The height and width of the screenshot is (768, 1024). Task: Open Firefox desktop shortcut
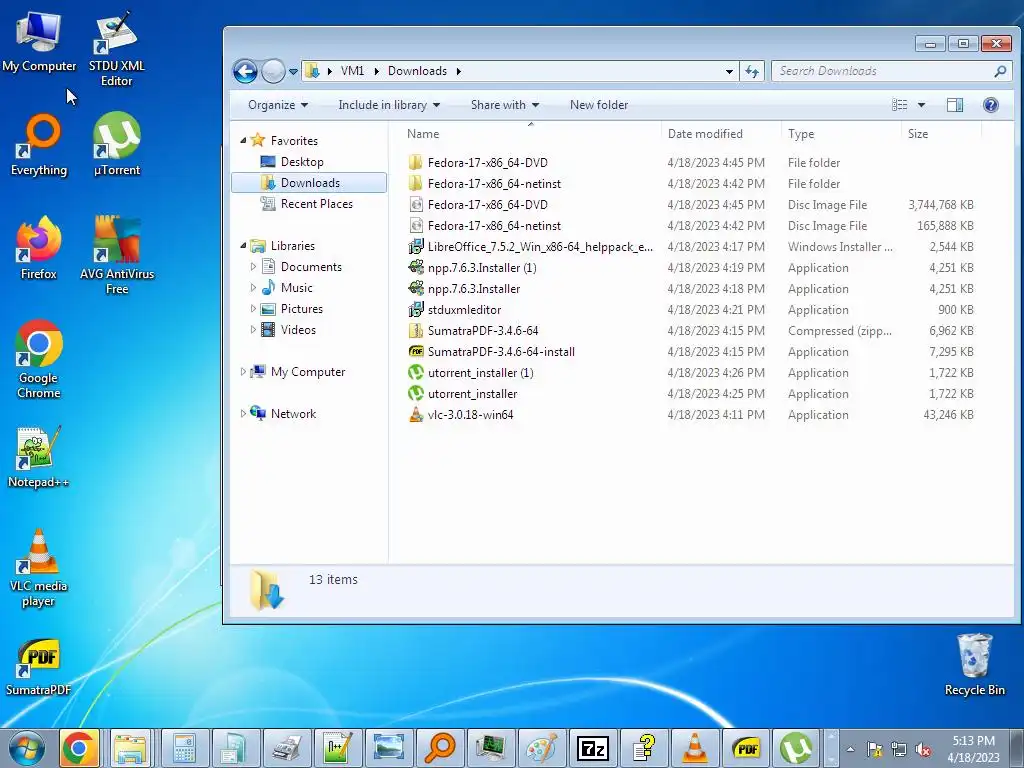[x=39, y=248]
